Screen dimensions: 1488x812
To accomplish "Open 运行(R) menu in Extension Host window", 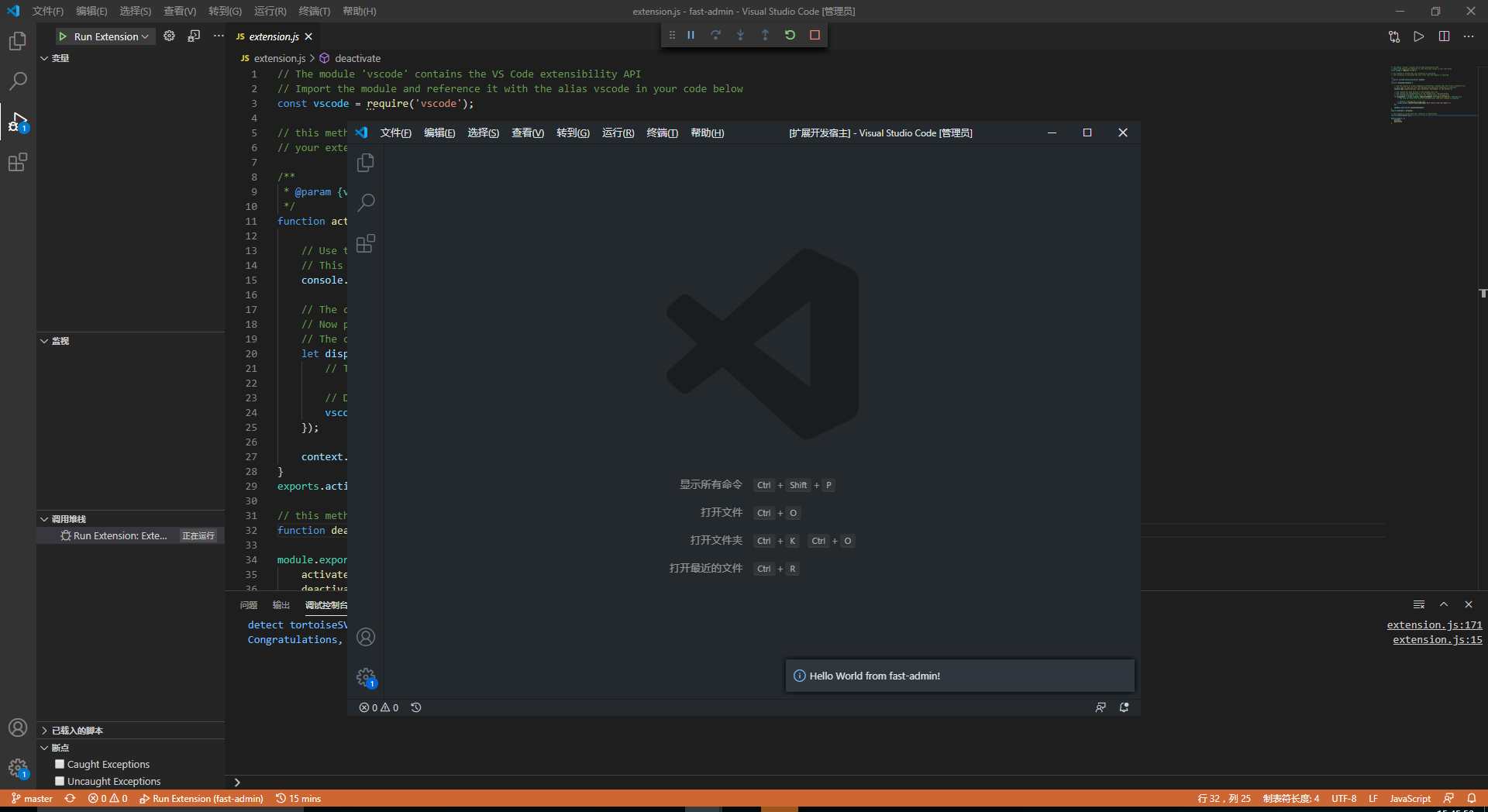I will tap(618, 133).
